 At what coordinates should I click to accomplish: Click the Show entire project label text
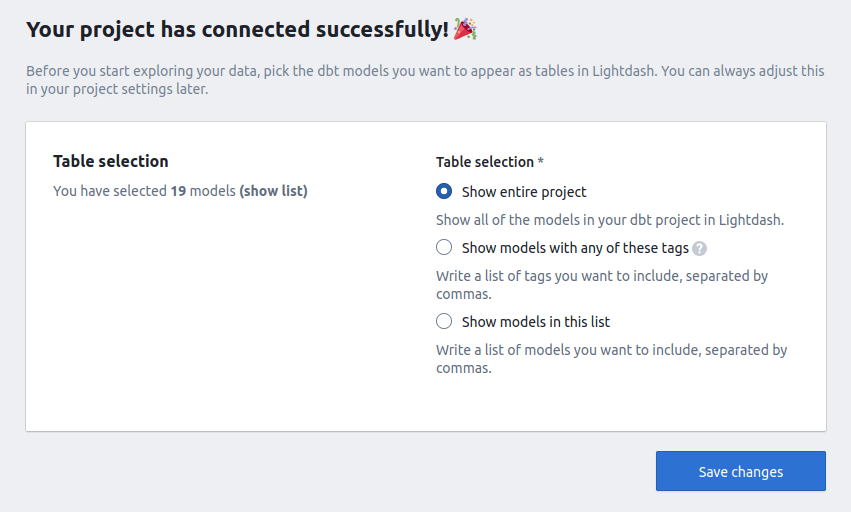coord(524,192)
